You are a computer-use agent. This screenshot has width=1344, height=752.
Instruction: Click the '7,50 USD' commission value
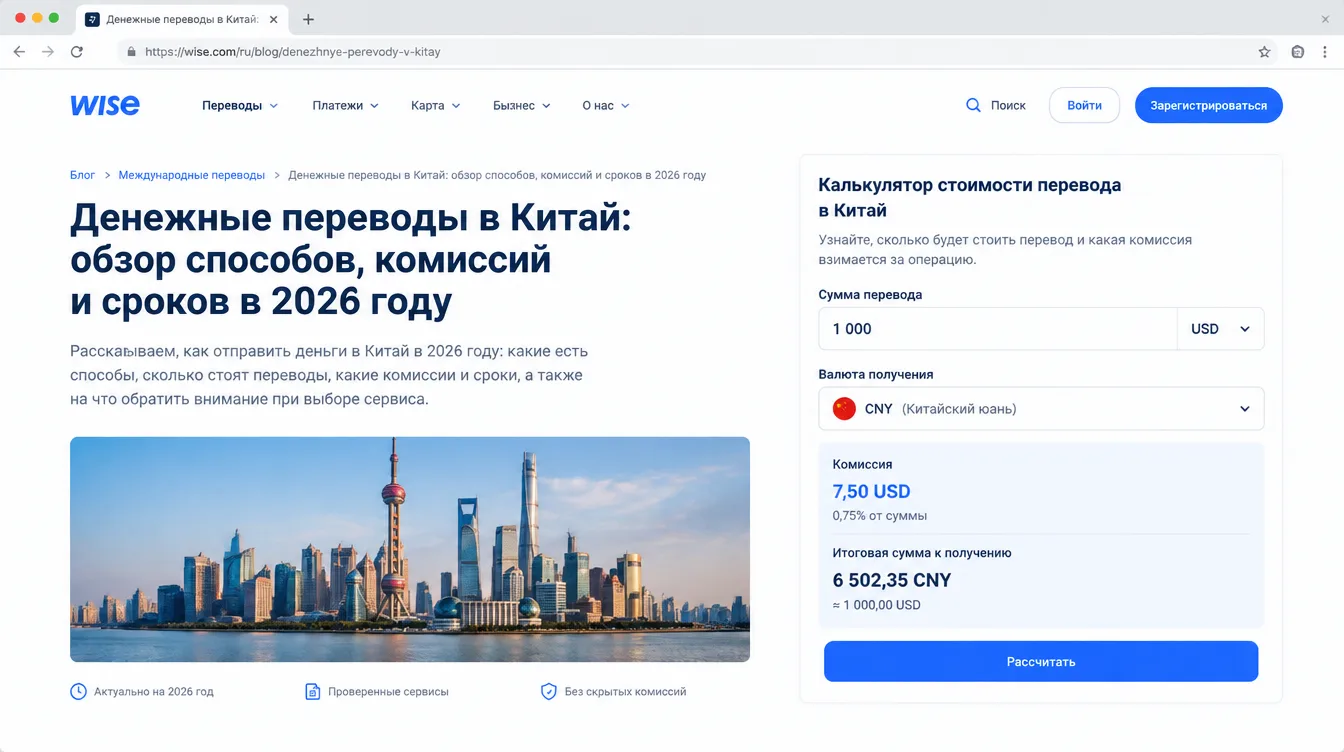click(871, 491)
